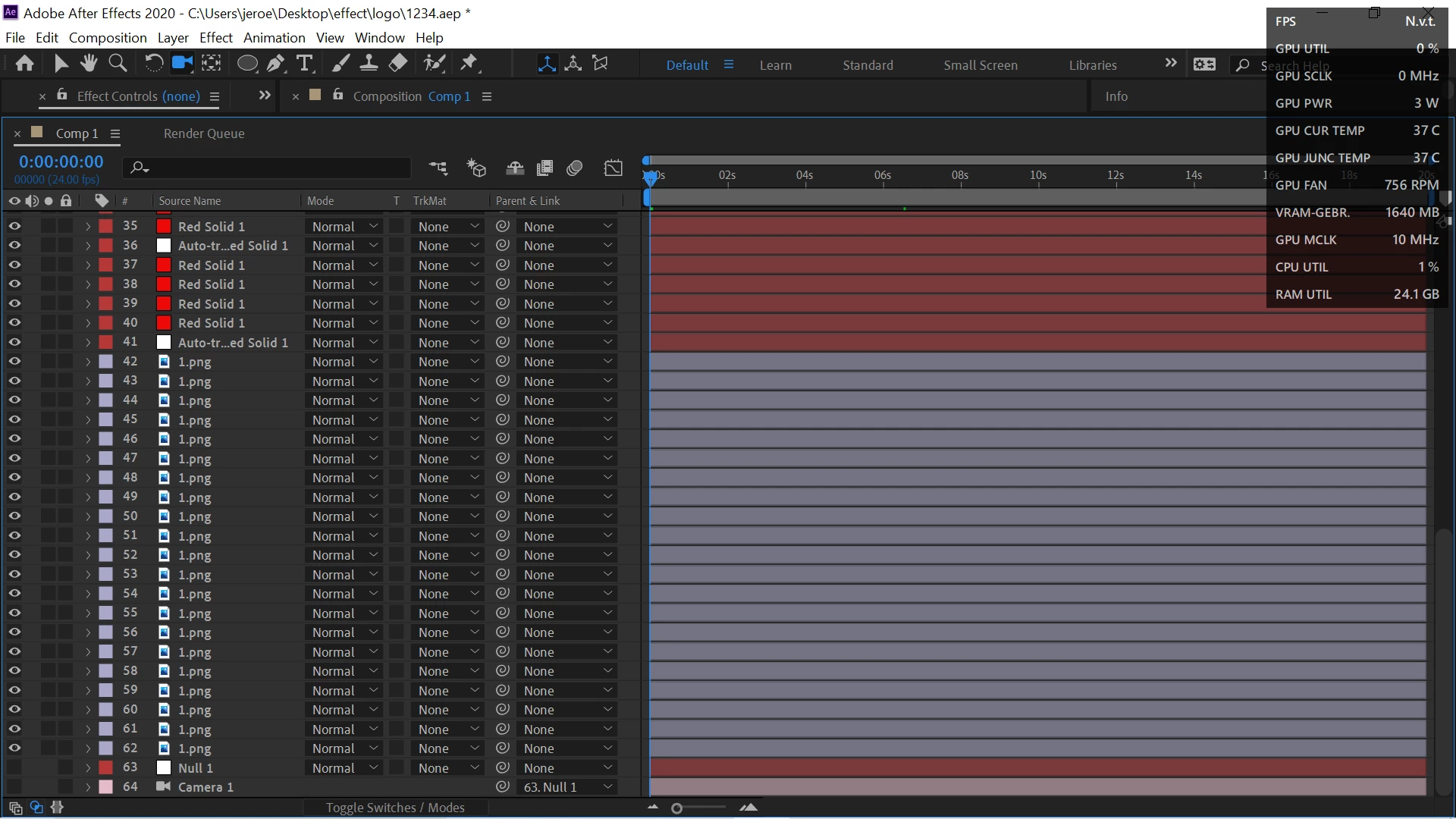This screenshot has height=819, width=1456.
Task: Click the timeline zoom slider
Action: [677, 808]
